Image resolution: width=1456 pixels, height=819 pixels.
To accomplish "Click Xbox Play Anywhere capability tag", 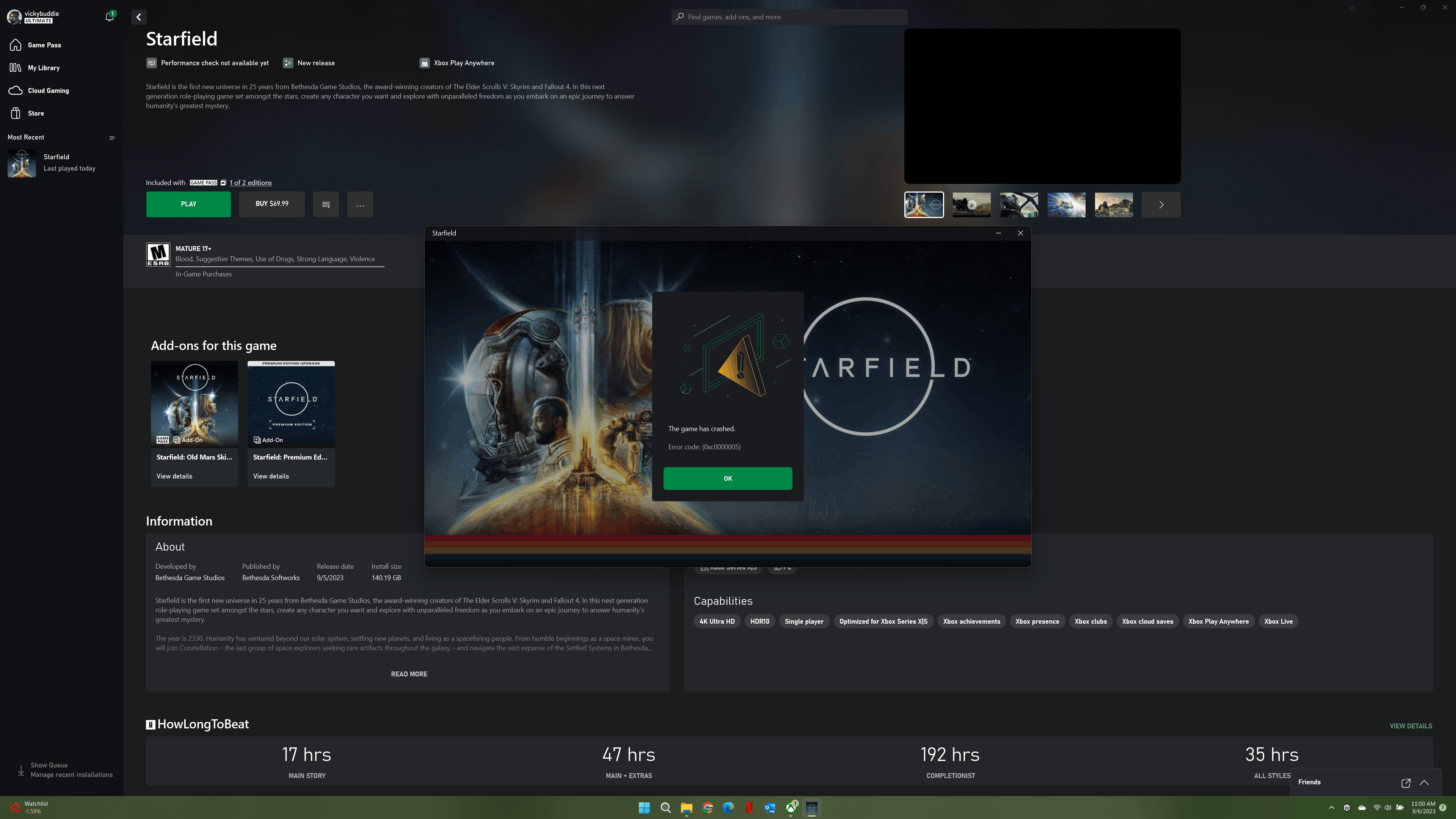I will 1219,621.
